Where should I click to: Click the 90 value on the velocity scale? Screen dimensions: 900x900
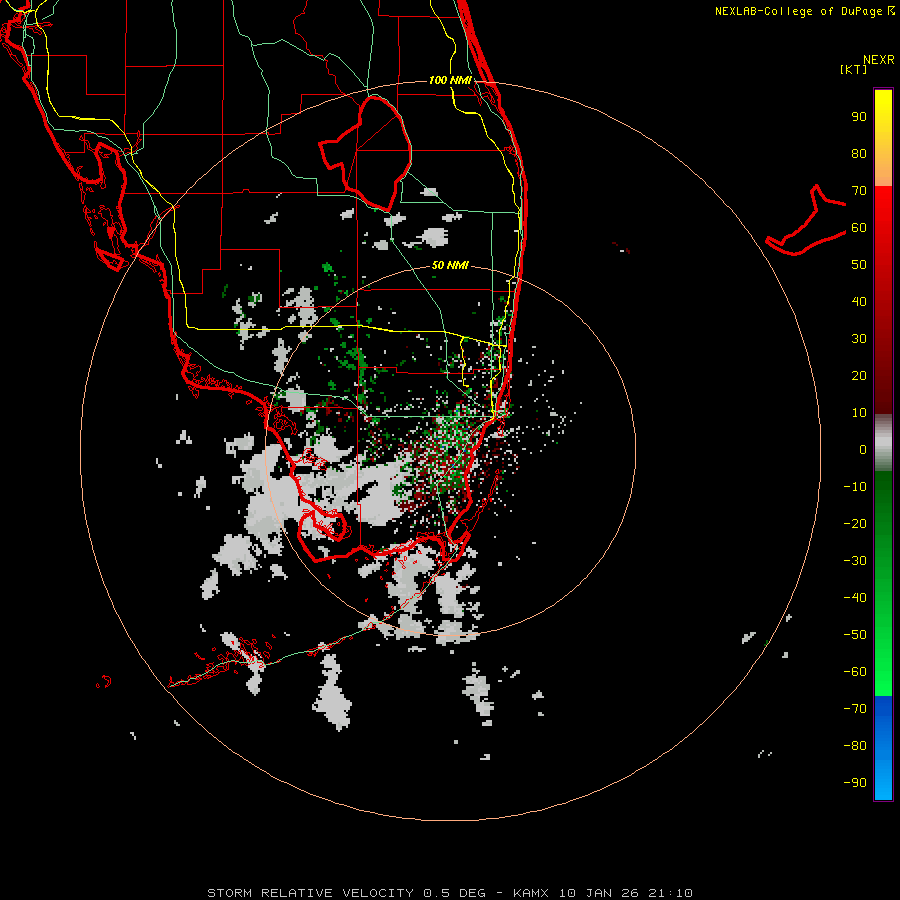(x=859, y=117)
